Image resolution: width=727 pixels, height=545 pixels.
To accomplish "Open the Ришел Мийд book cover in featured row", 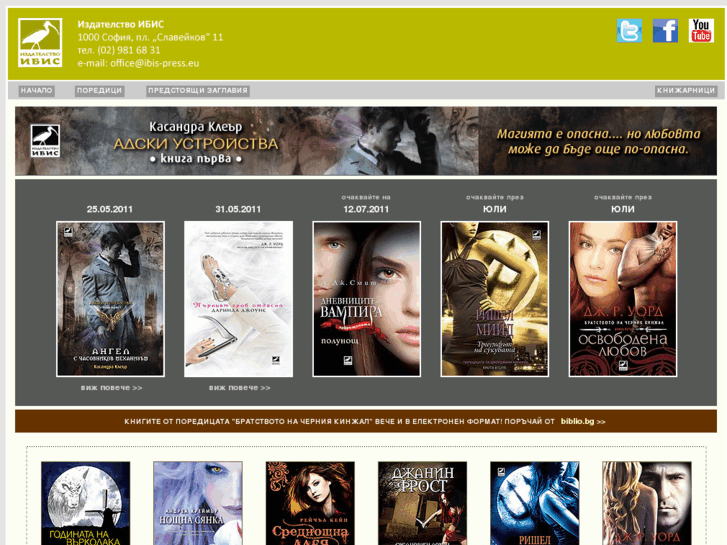I will point(495,299).
